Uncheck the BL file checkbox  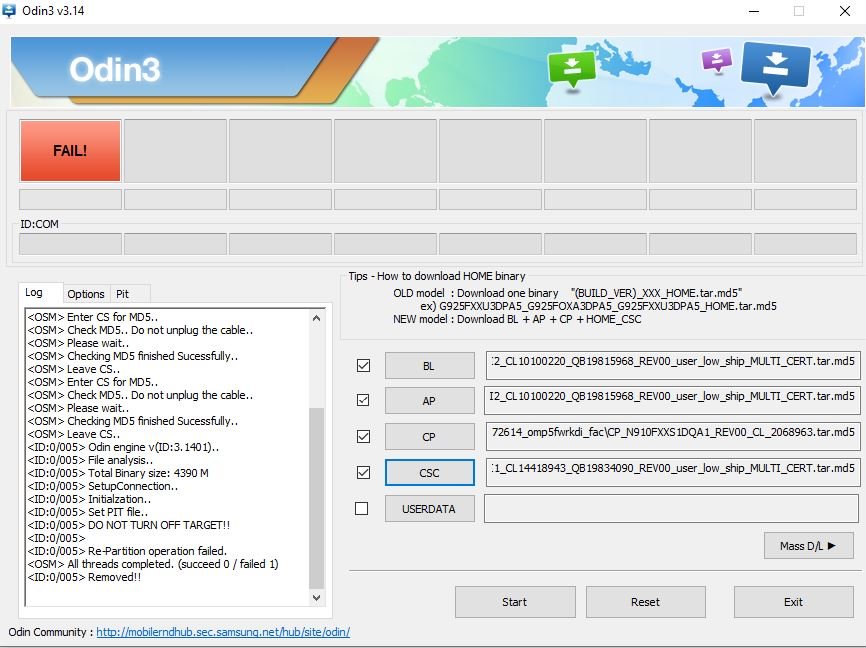[x=363, y=365]
